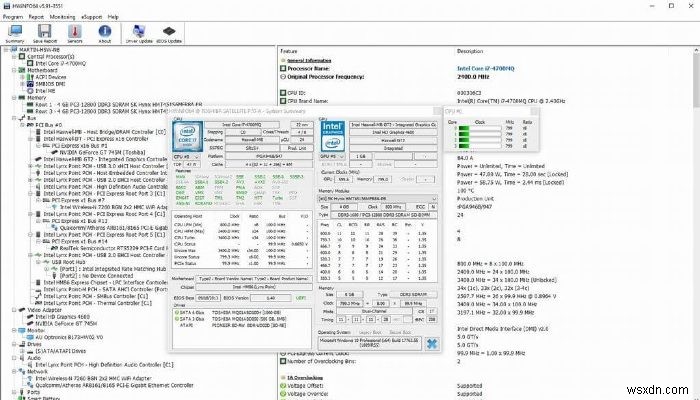Click the Drives icon in the tree

pos(22,344)
